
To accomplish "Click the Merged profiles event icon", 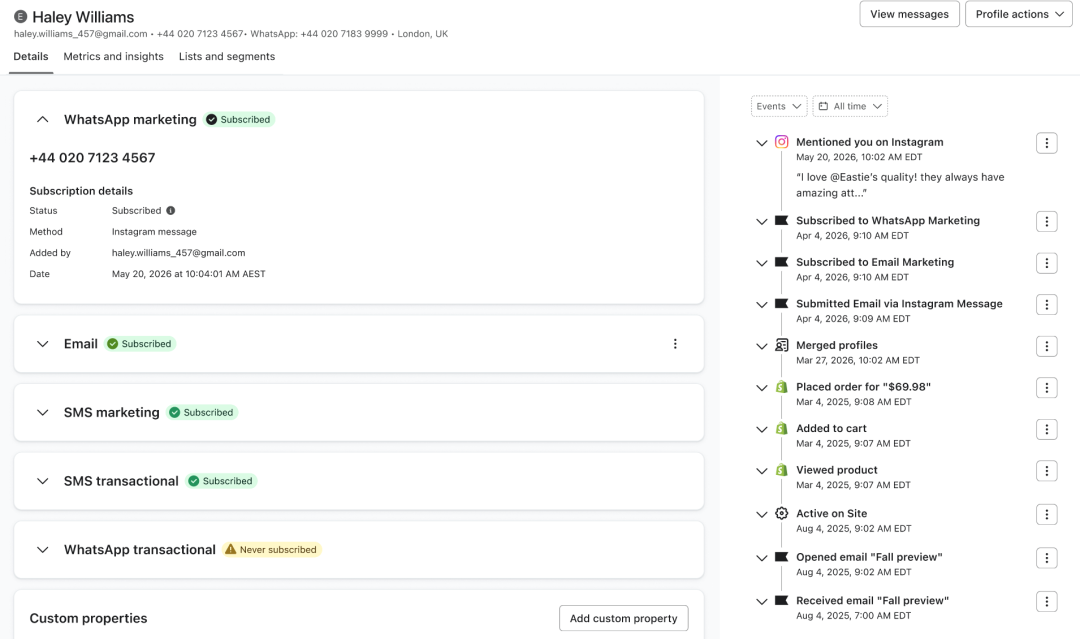I will point(781,345).
